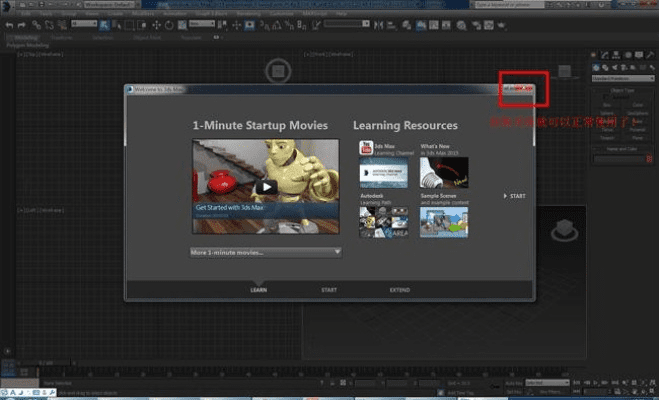This screenshot has width=659, height=400.
Task: Play the Get Started with 3ds Max video
Action: pyautogui.click(x=265, y=186)
